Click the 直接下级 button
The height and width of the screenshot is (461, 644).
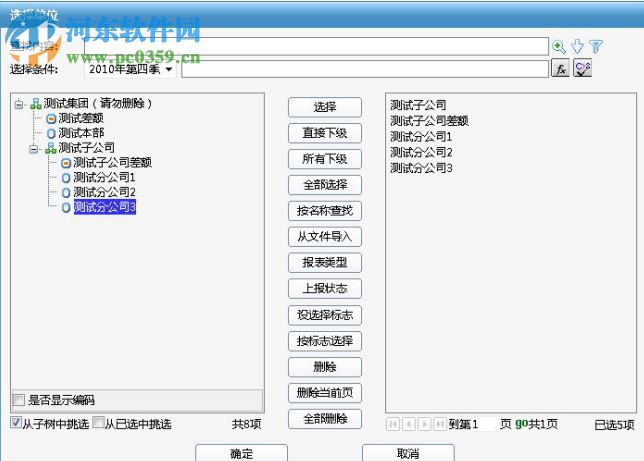[325, 133]
